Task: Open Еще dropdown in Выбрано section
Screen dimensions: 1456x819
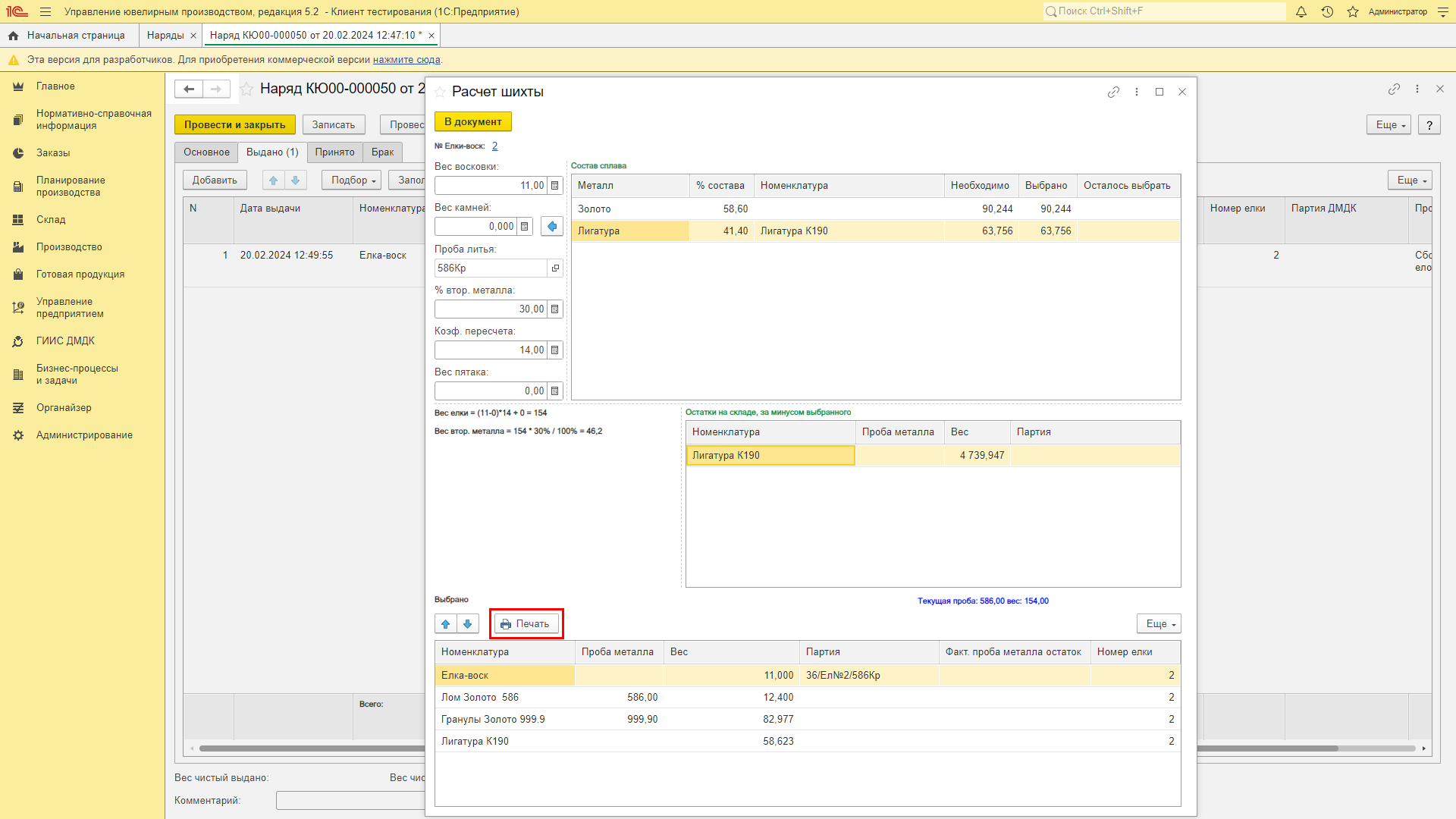Action: [1159, 623]
